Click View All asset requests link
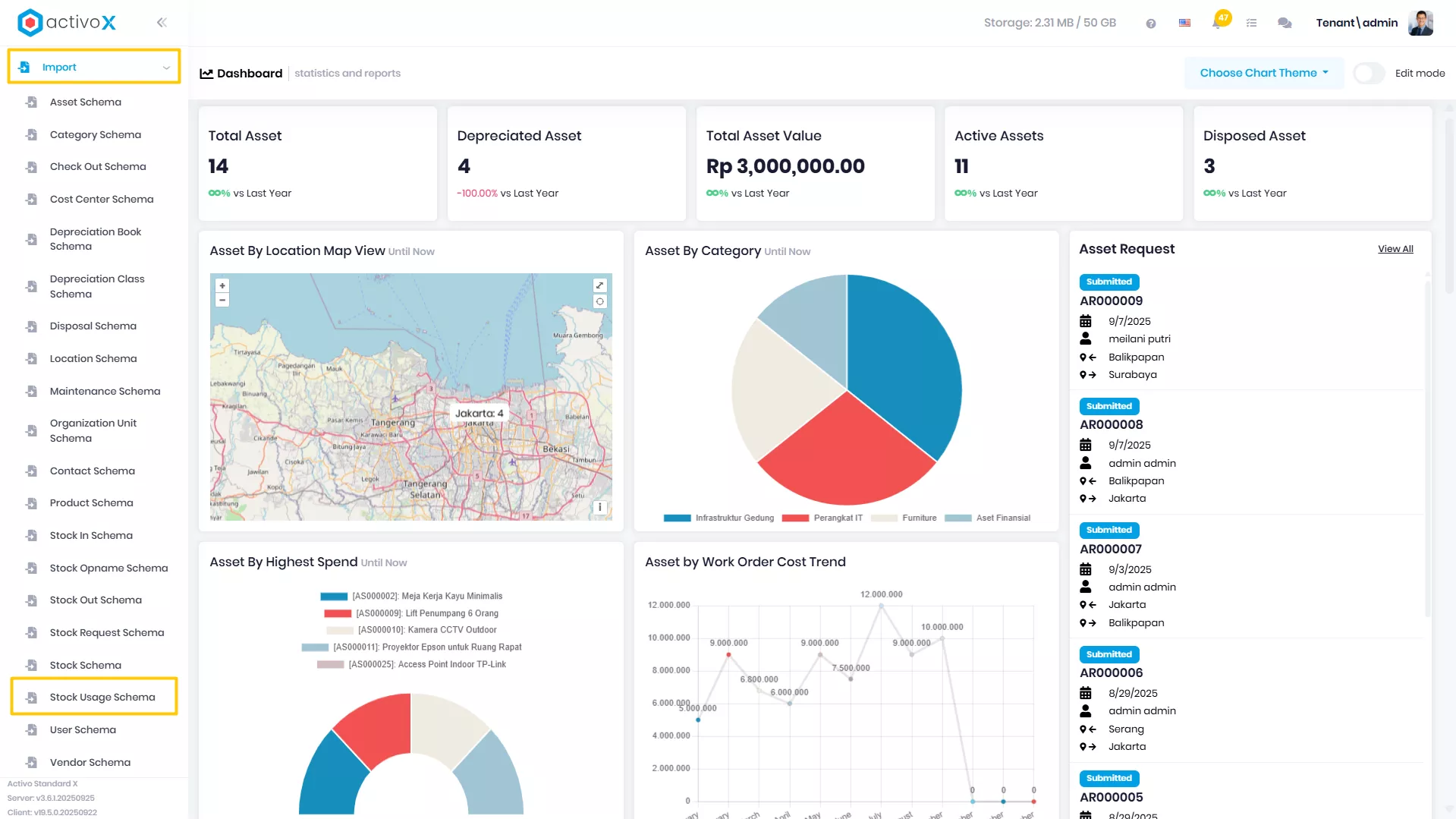This screenshot has width=1456, height=819. click(1395, 249)
